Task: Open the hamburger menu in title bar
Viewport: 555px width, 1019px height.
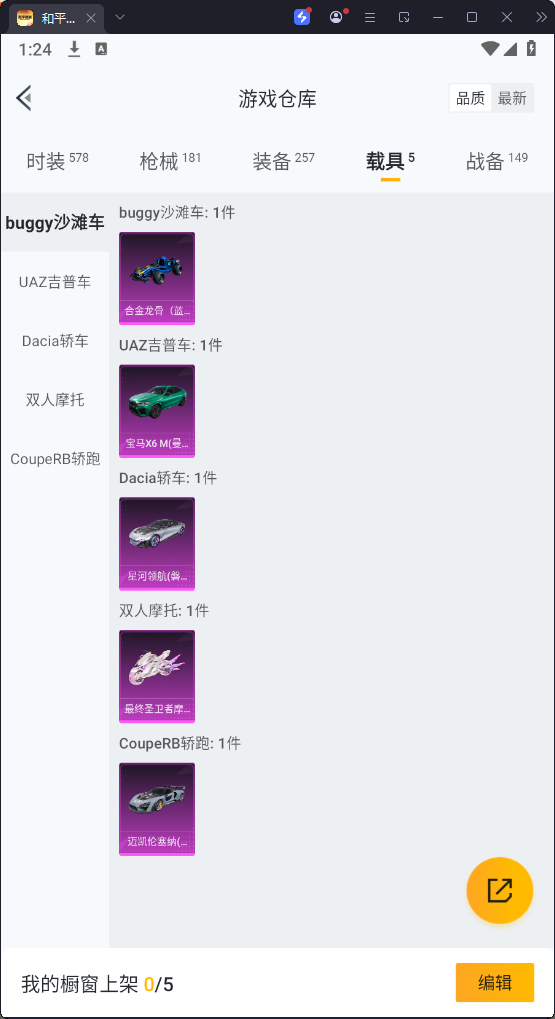Action: coord(370,18)
